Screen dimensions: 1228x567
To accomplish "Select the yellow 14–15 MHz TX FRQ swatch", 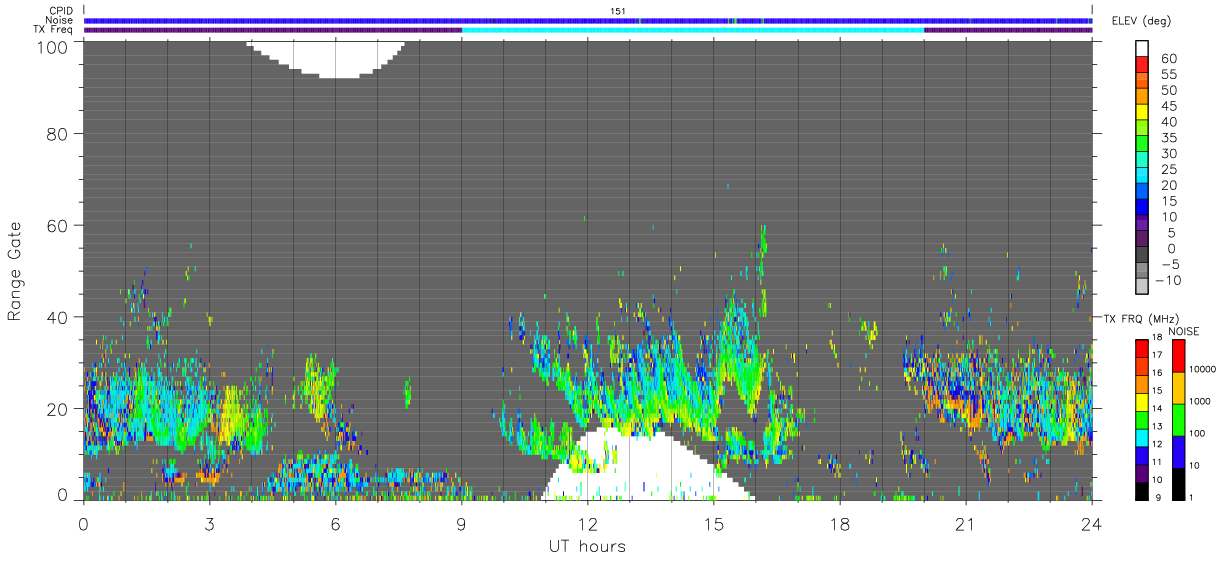I will coord(1142,400).
